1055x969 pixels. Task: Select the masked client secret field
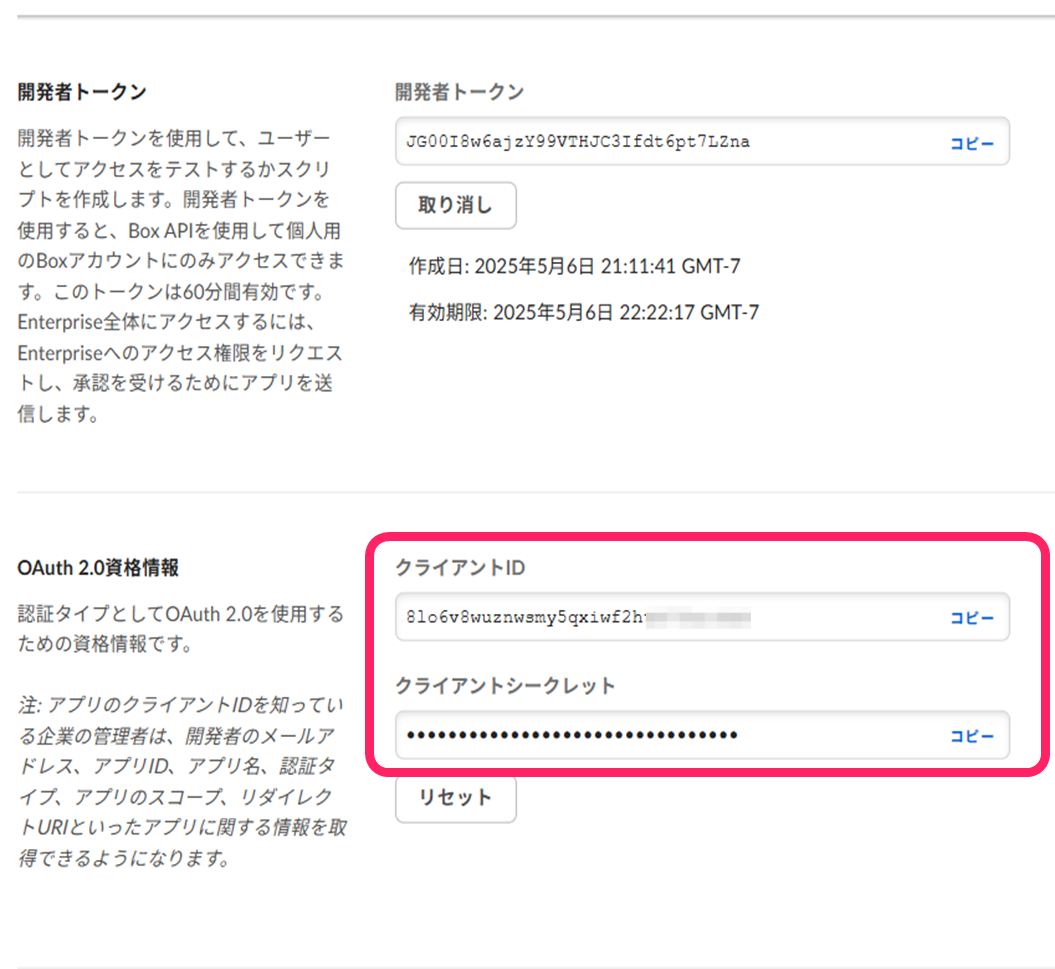(702, 735)
